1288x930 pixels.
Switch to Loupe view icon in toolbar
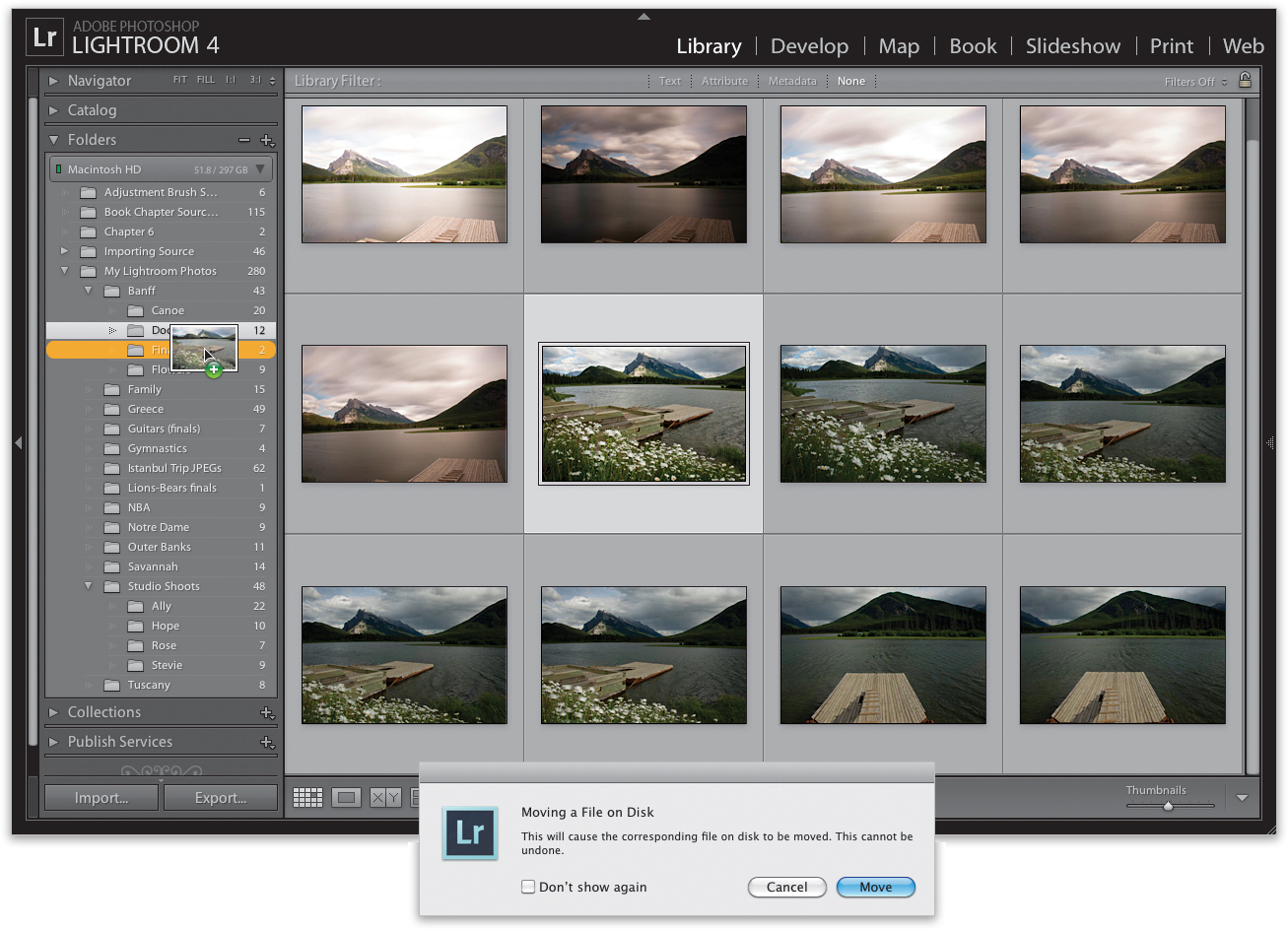(346, 798)
